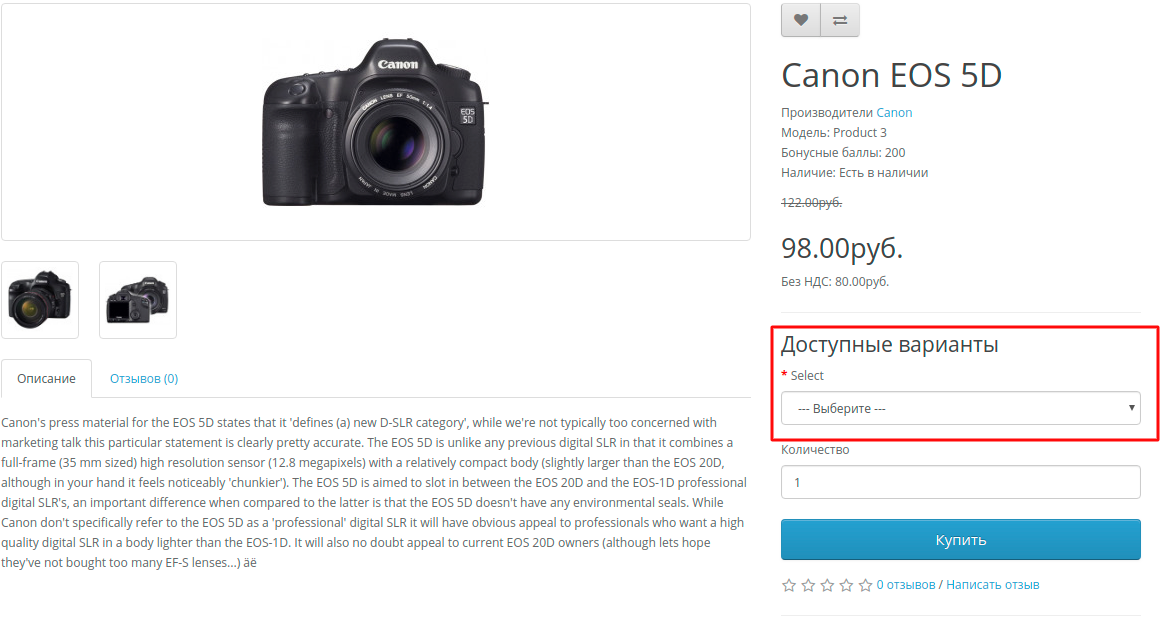This screenshot has height=640, width=1169.
Task: Click the first rating star
Action: [789, 585]
